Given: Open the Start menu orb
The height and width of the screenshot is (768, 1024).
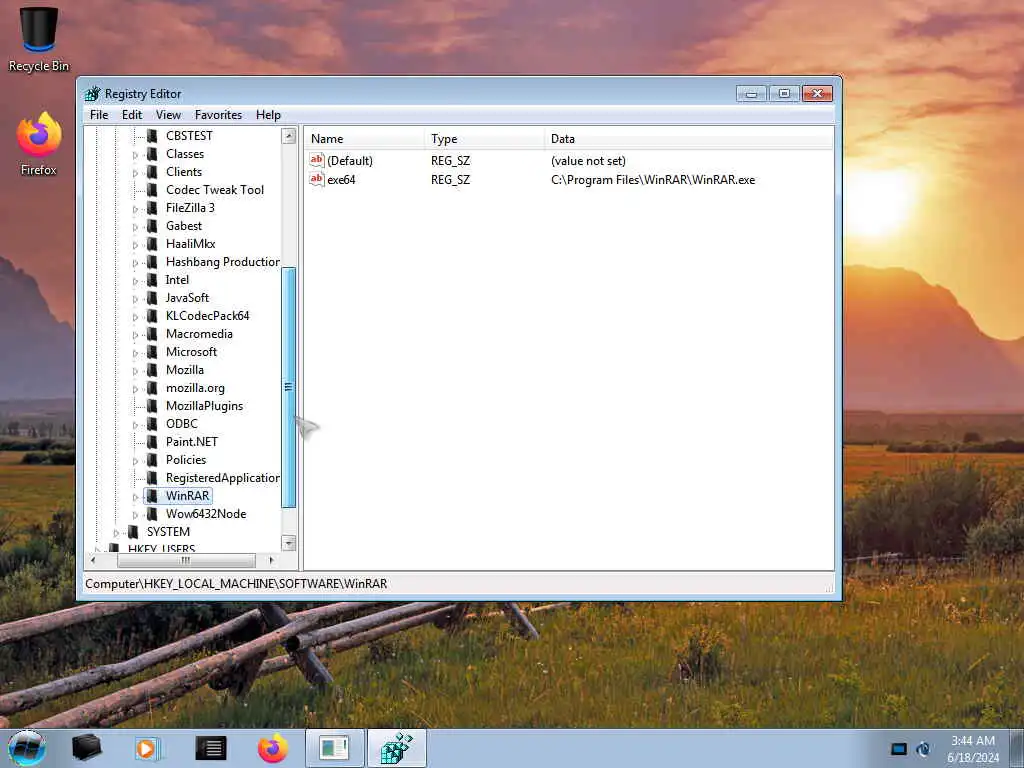Looking at the screenshot, I should pyautogui.click(x=27, y=748).
